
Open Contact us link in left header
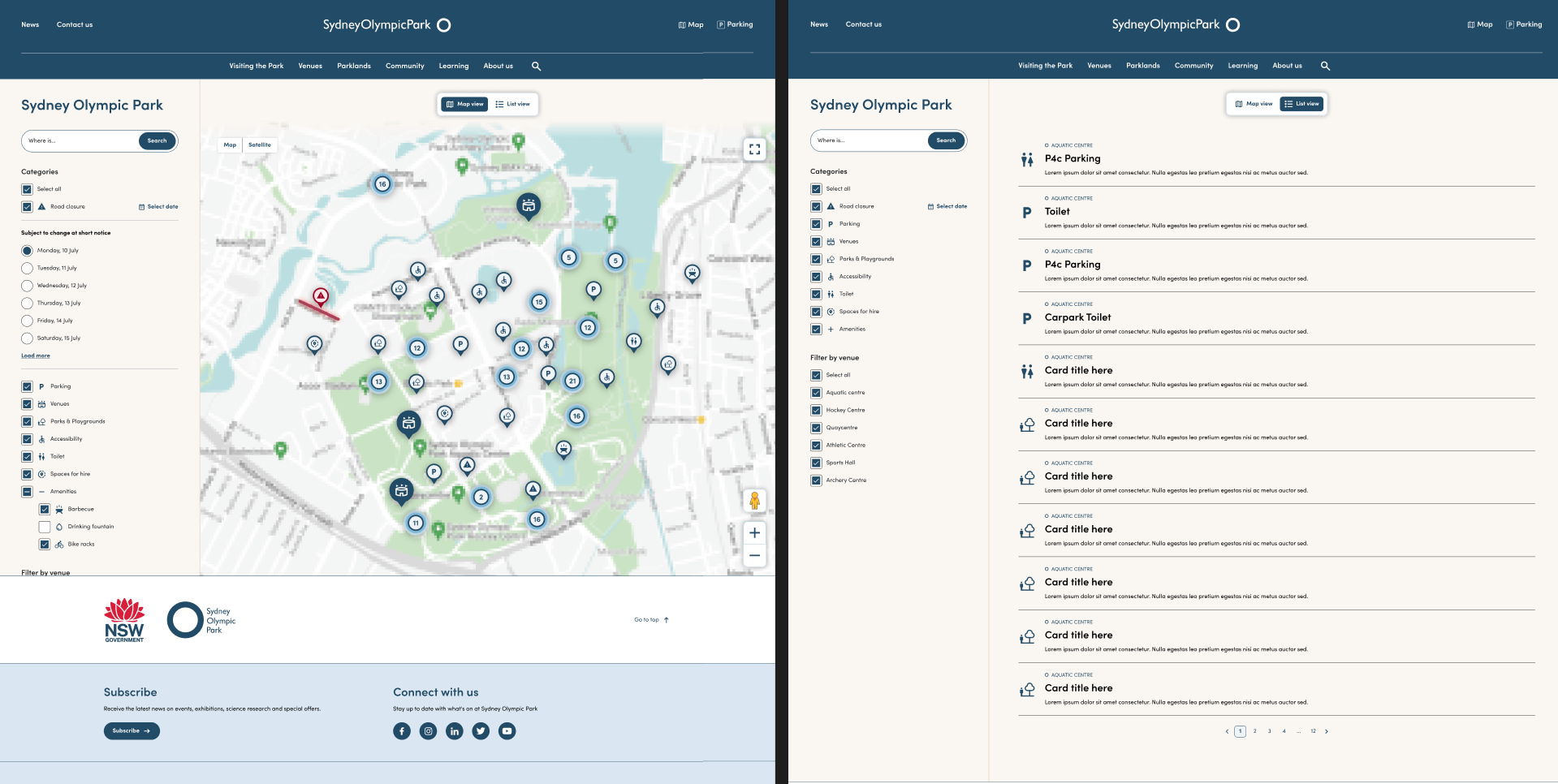point(75,25)
